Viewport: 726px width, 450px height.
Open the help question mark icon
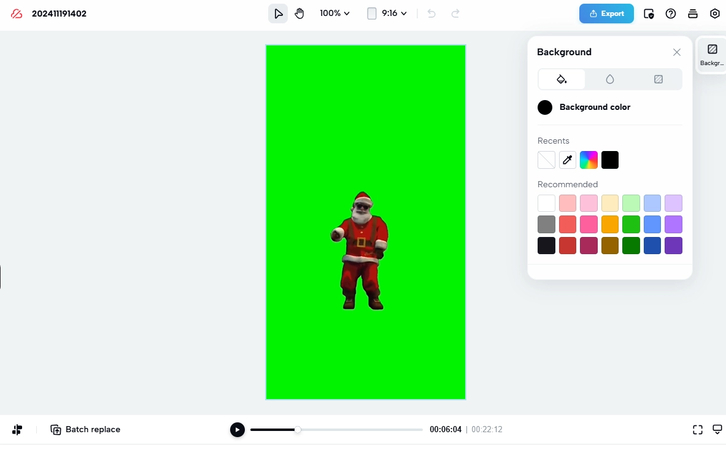pos(671,14)
